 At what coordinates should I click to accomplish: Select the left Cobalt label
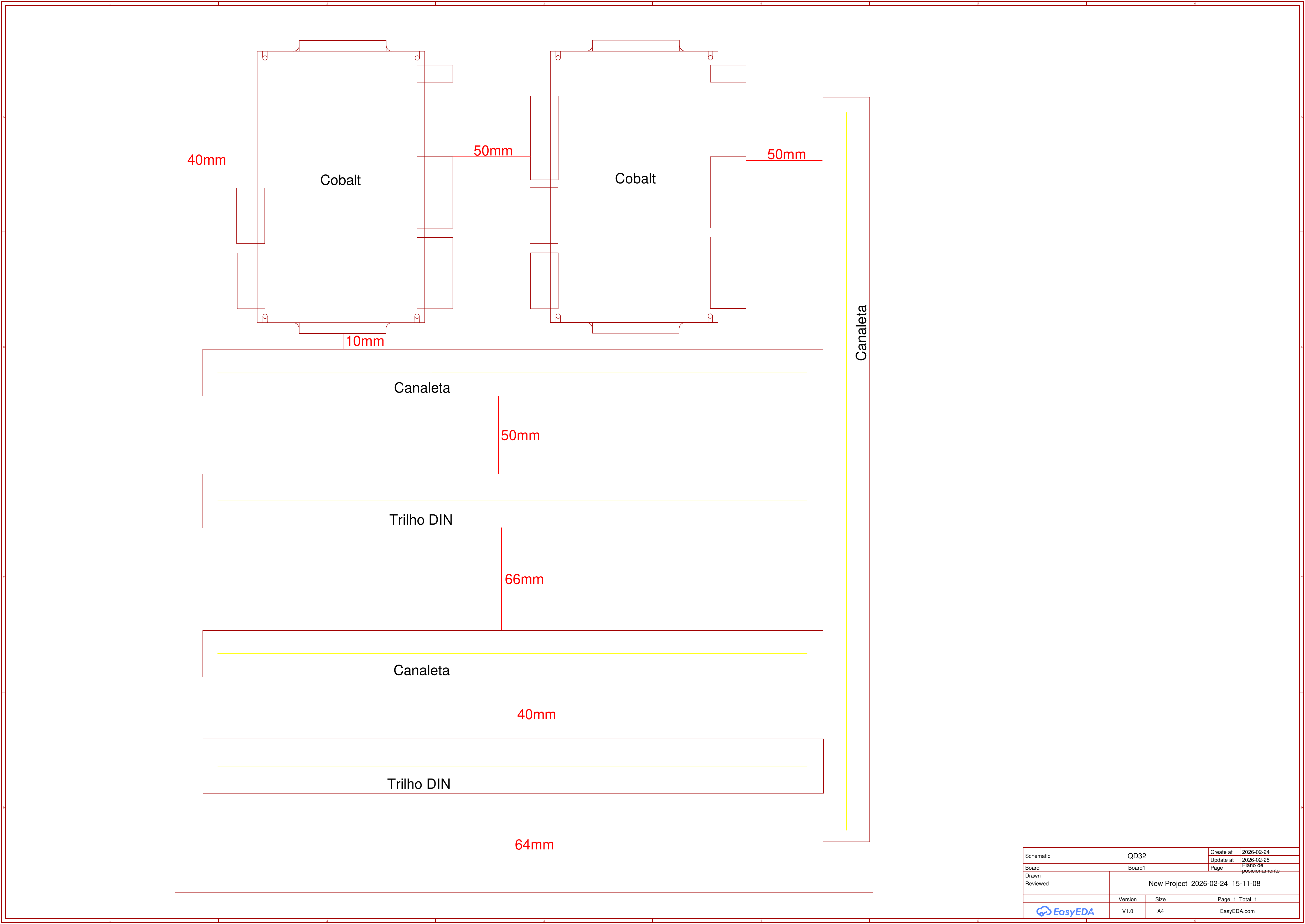pos(340,180)
